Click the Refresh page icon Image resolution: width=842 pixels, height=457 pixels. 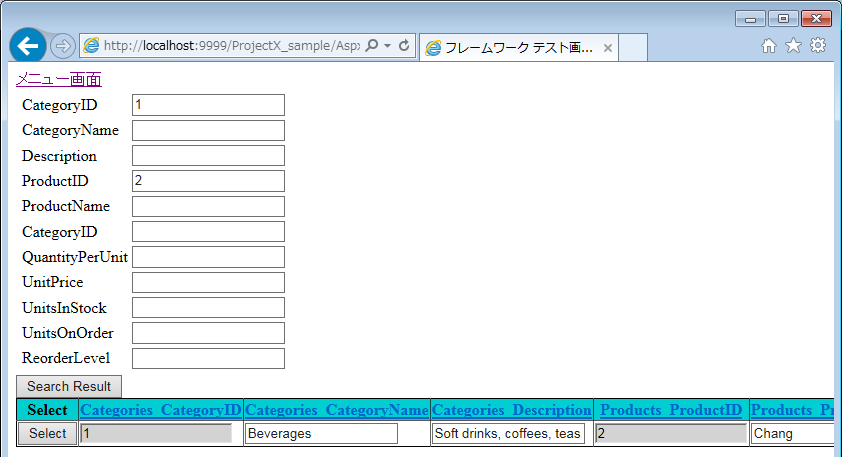[x=404, y=46]
